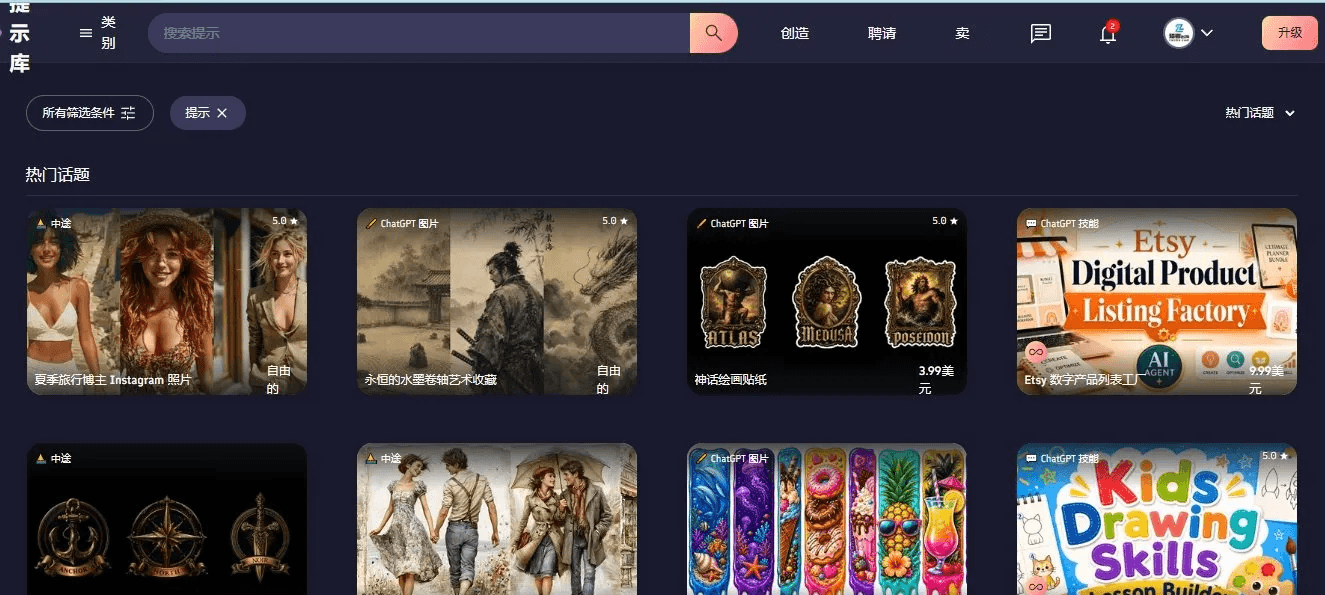The image size is (1325, 595).
Task: Click the 5.0 star rating on Kids Drawing card
Action: (x=1275, y=456)
